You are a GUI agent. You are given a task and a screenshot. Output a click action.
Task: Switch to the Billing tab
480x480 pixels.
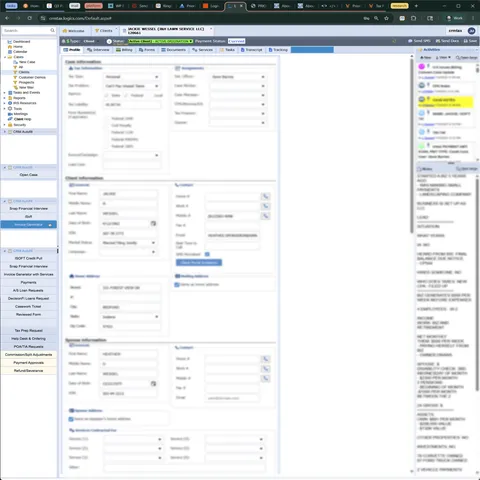point(124,50)
